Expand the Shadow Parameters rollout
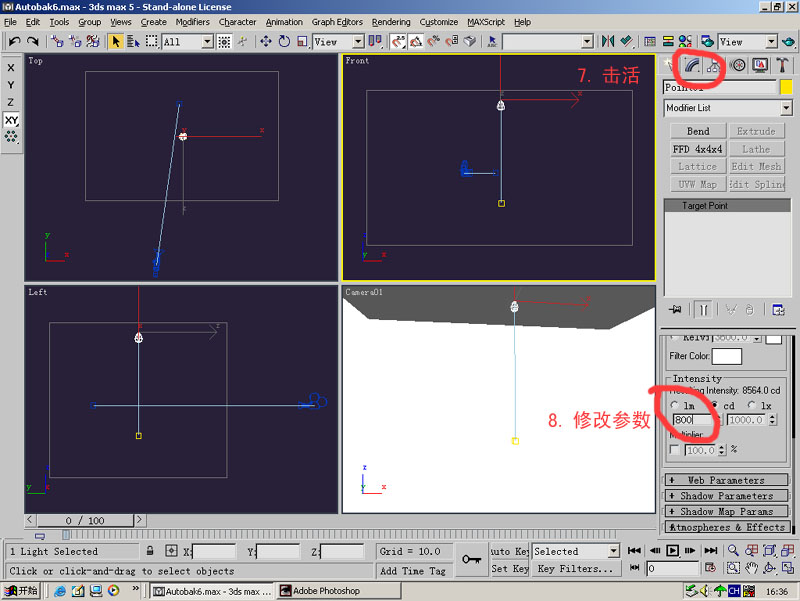The image size is (800, 601). point(727,496)
